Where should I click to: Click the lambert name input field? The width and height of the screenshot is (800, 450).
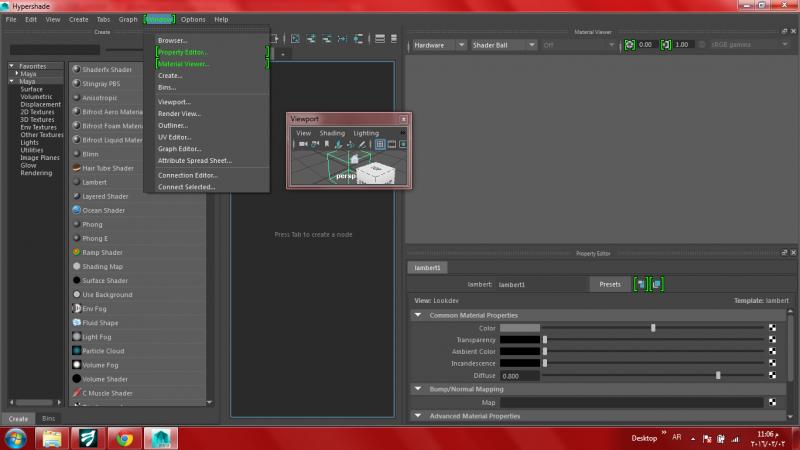pyautogui.click(x=541, y=284)
